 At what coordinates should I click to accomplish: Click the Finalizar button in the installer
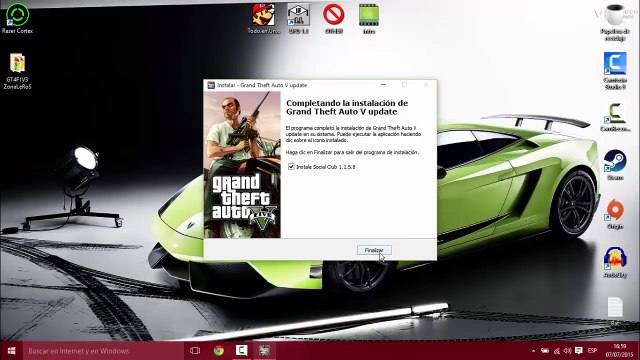(x=374, y=250)
